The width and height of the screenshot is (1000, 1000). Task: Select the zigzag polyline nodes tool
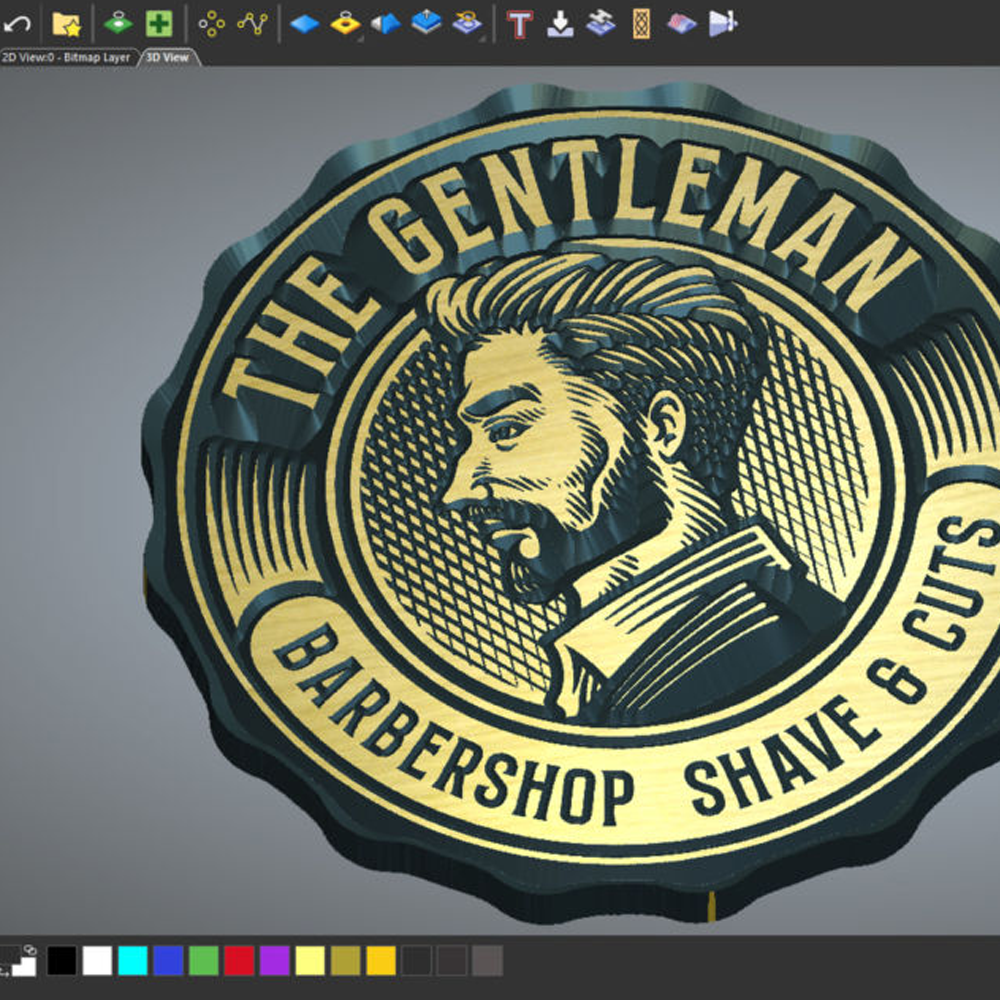click(252, 23)
